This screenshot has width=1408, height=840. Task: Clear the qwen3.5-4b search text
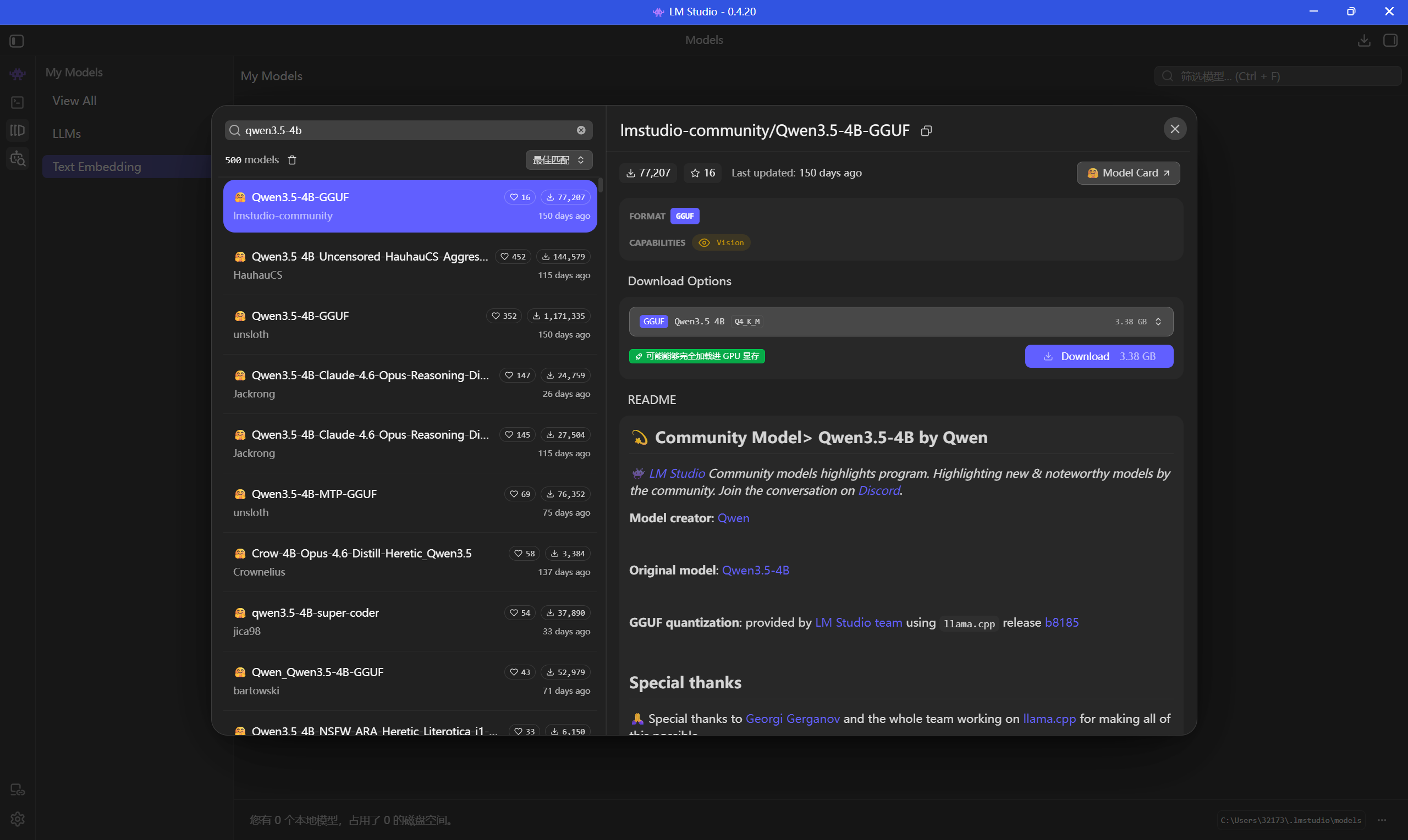[581, 130]
